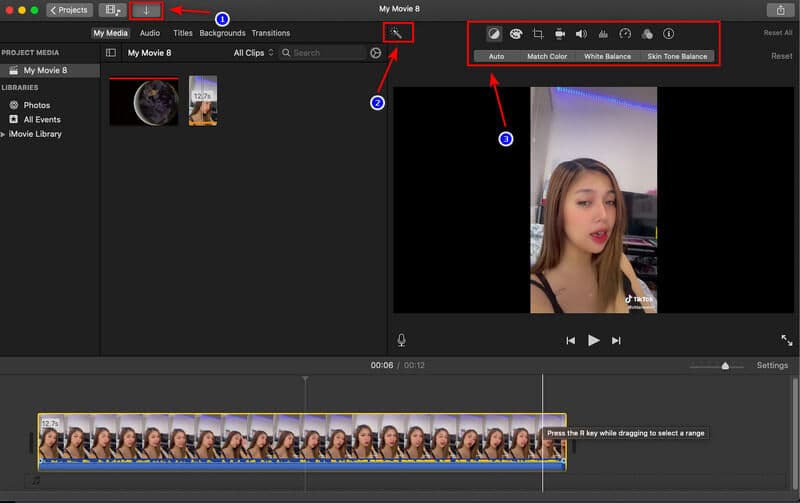Click the timeline zoom slider
The image size is (800, 503).
725,366
